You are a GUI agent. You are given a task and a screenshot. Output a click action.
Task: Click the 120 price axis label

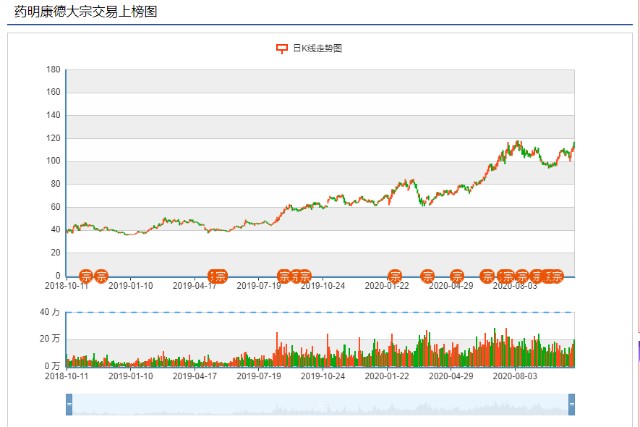coord(53,138)
